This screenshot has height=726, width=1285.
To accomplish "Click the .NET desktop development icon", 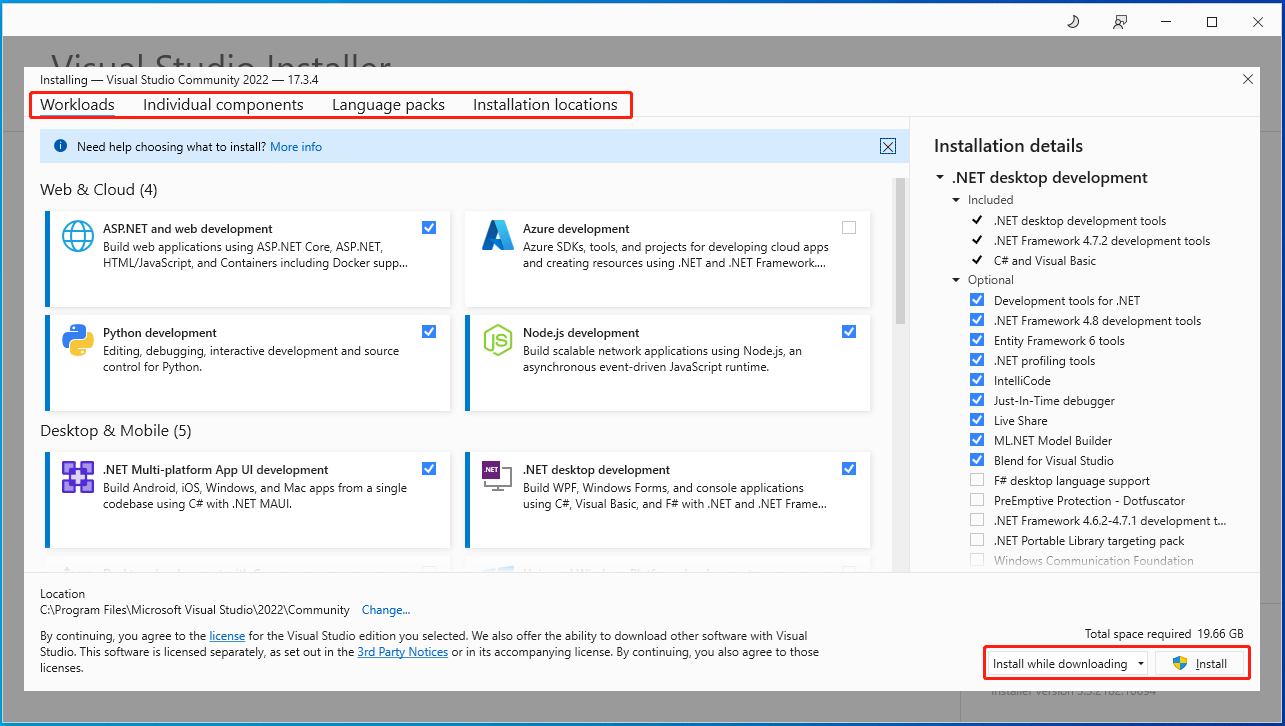I will [x=497, y=477].
